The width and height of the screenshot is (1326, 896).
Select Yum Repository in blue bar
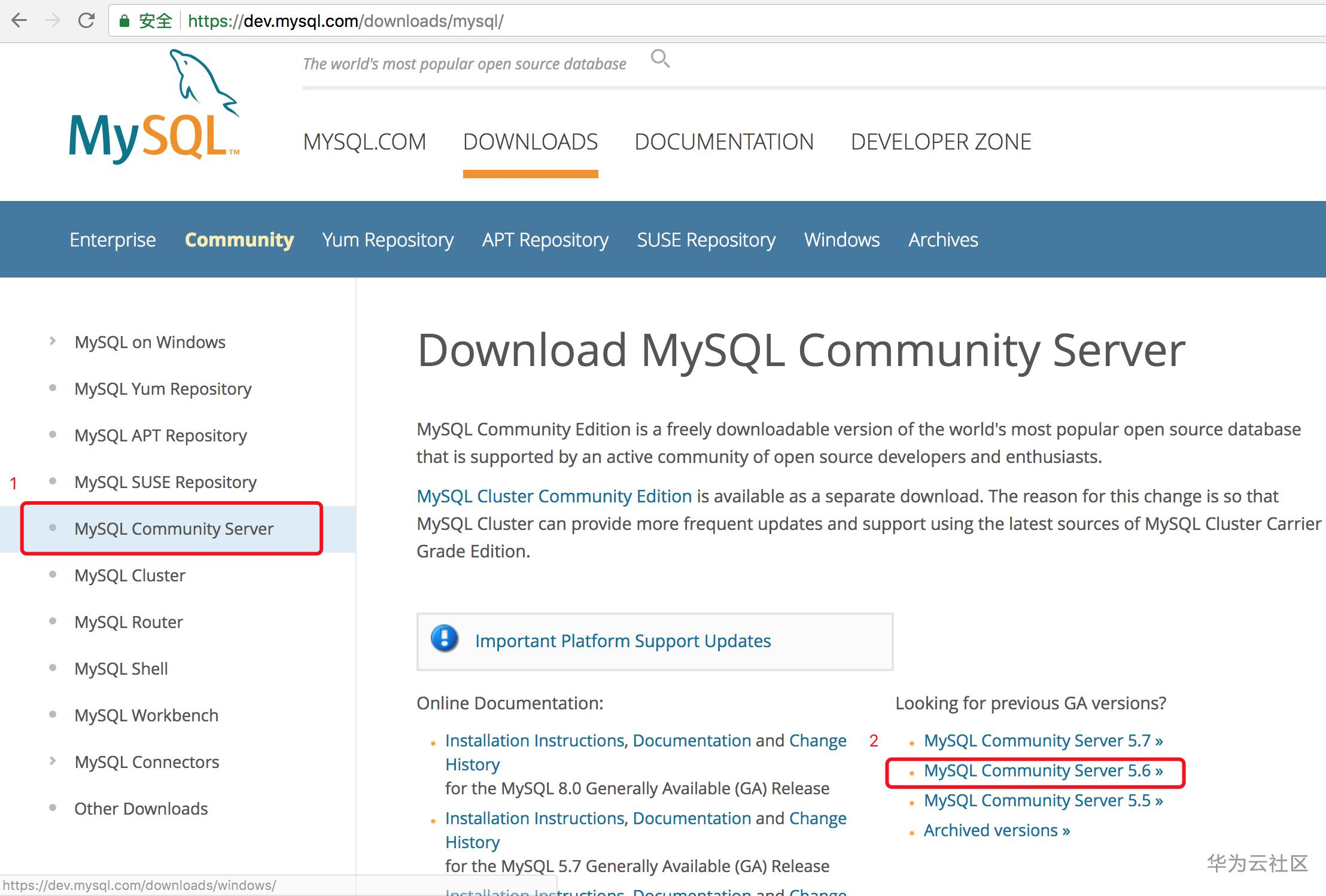(388, 240)
